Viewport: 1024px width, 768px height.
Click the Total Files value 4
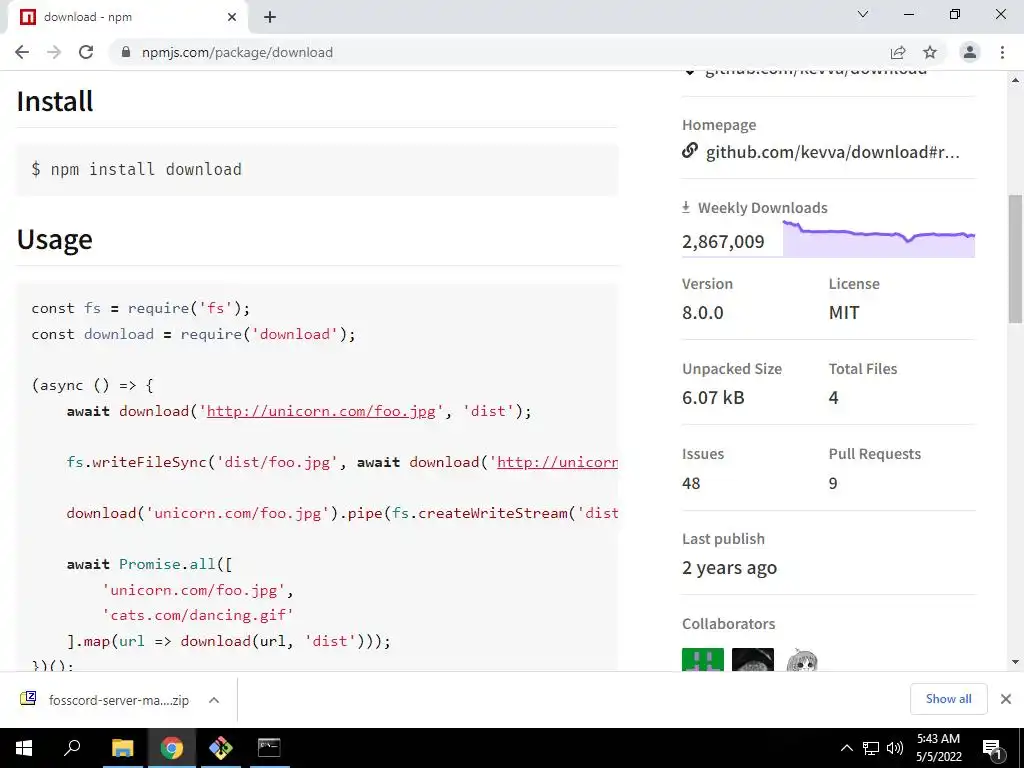(x=834, y=398)
